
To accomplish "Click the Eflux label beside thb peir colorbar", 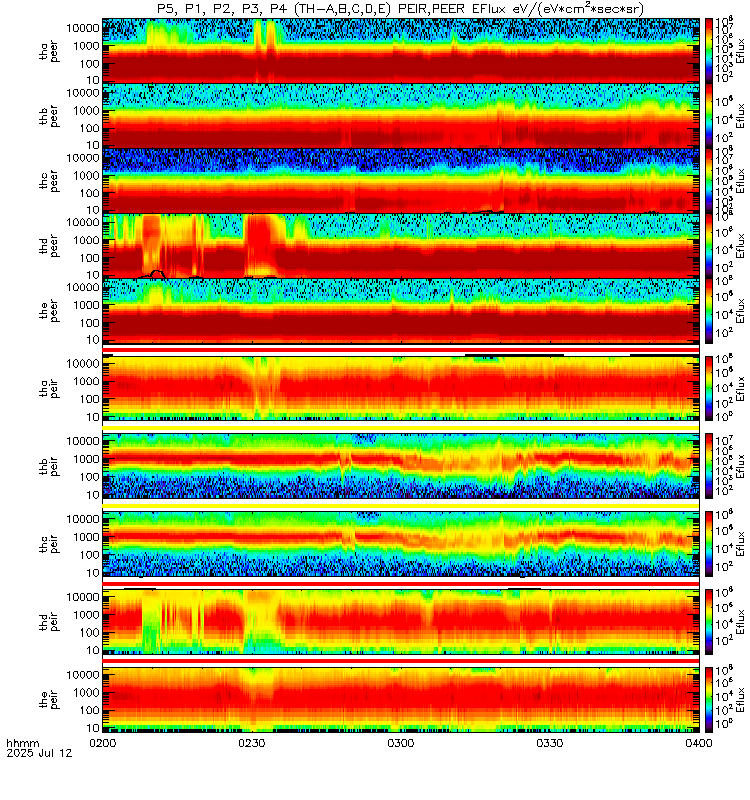I will click(x=740, y=465).
